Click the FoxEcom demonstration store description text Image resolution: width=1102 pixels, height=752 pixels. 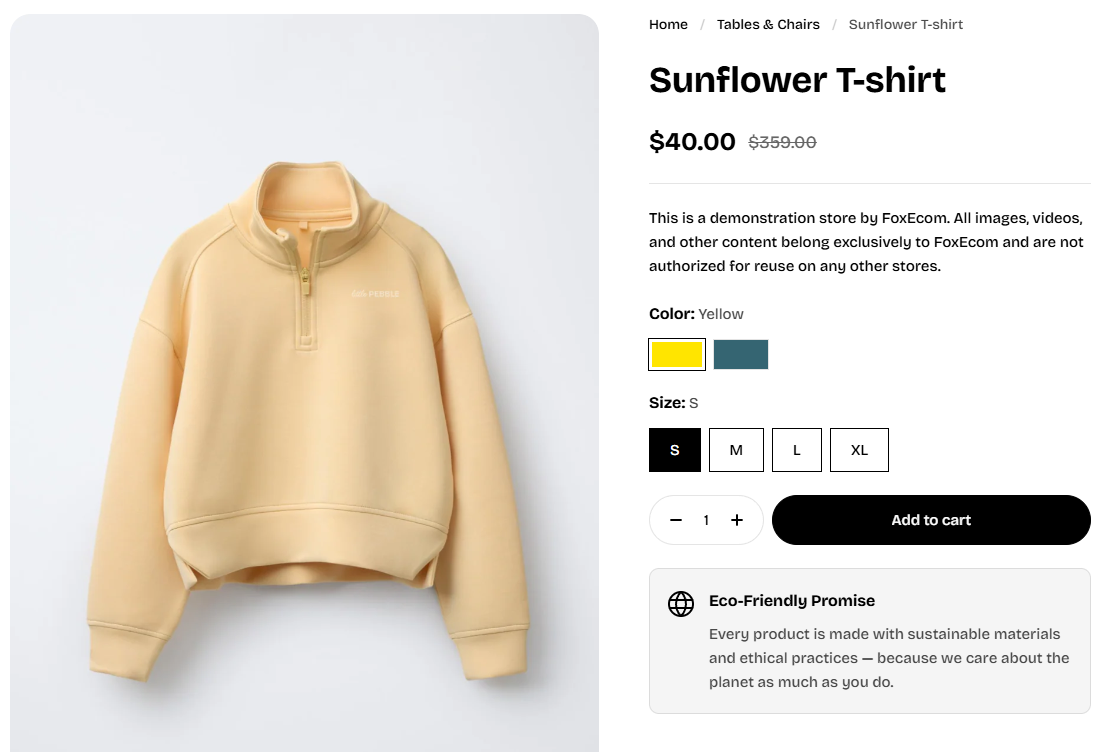coord(866,242)
